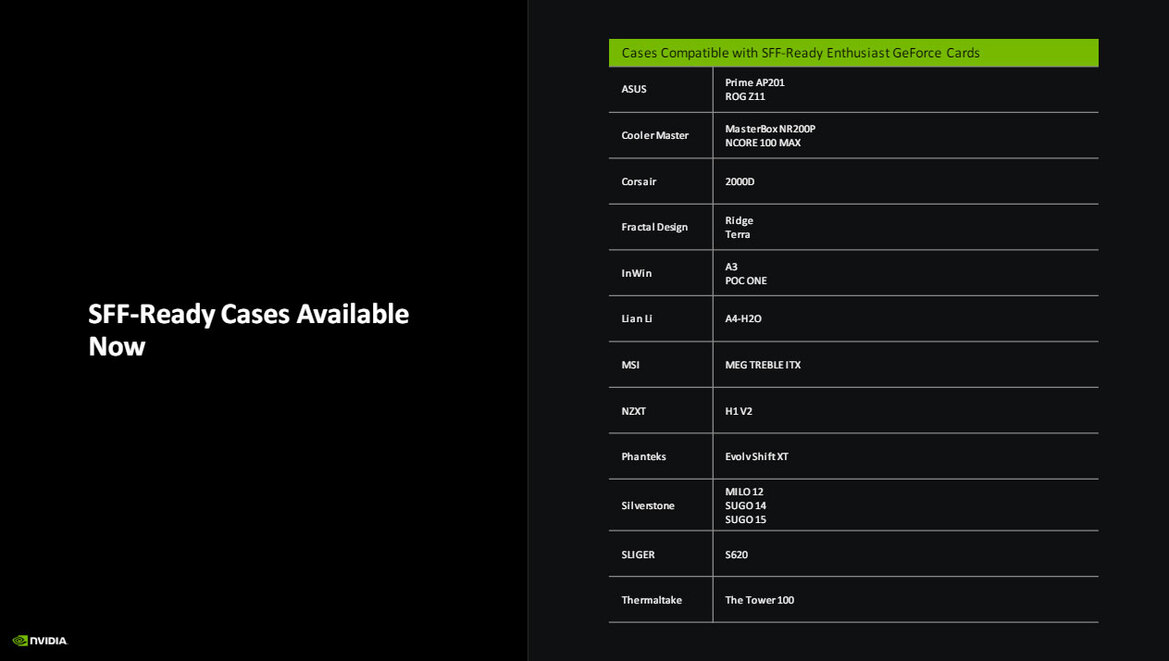The width and height of the screenshot is (1169, 661).
Task: Click the 'POC ONE' case entry
Action: point(746,281)
